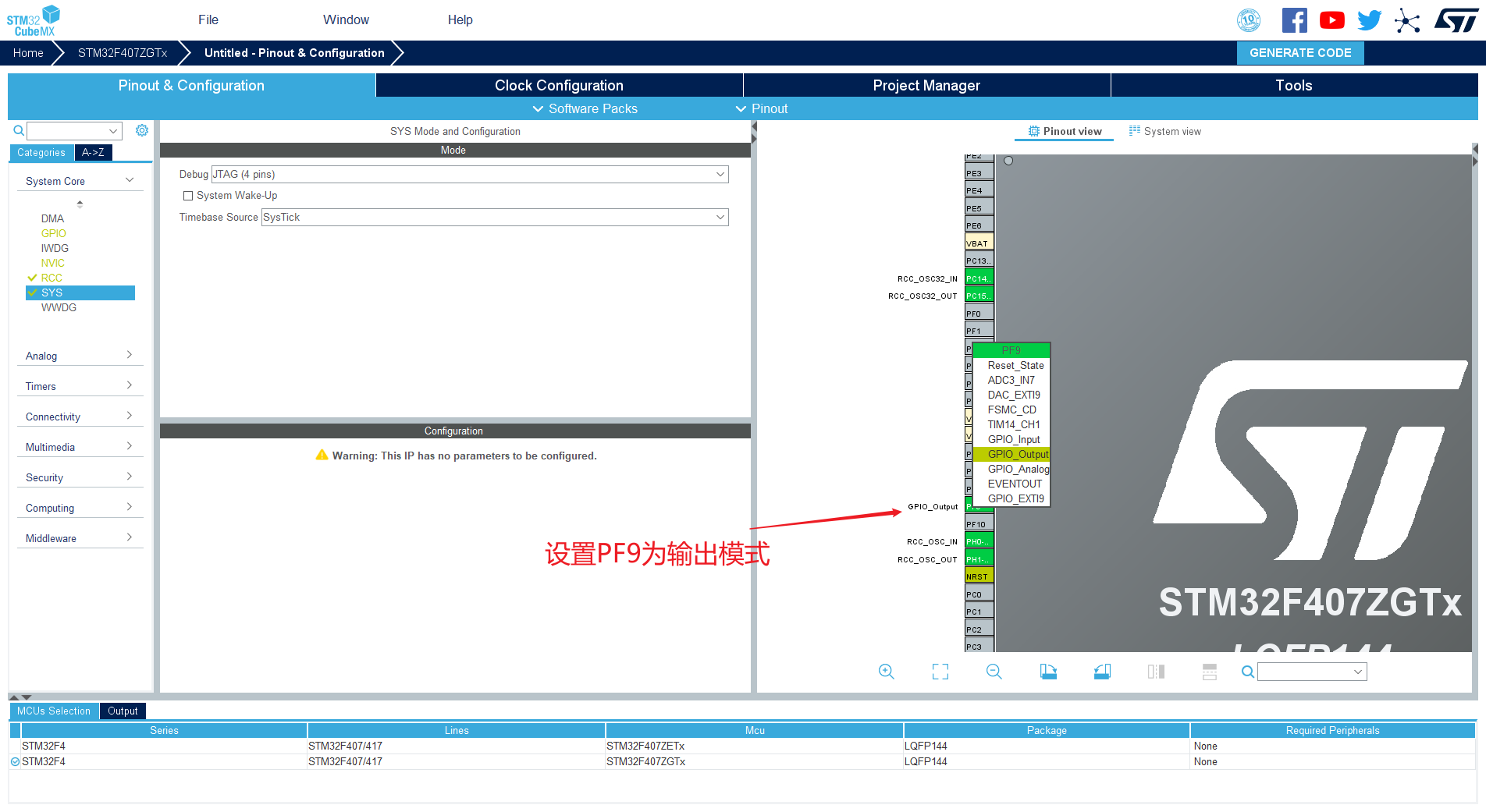
Task: Click the PF10 pin on chip
Action: (x=979, y=524)
